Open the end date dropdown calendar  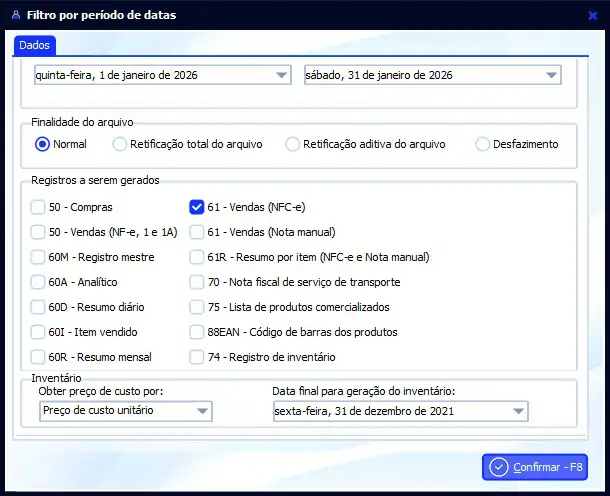pos(551,75)
